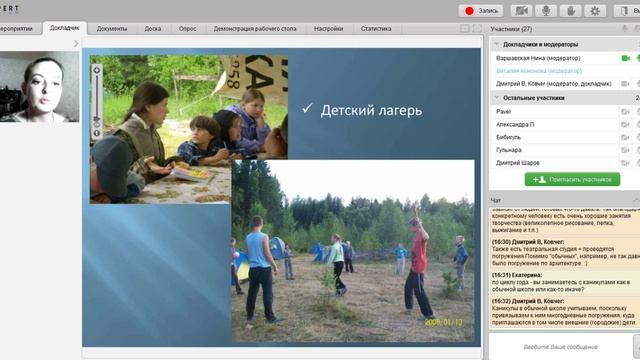
Task: Select participant Бибигуль
Action: point(508,138)
